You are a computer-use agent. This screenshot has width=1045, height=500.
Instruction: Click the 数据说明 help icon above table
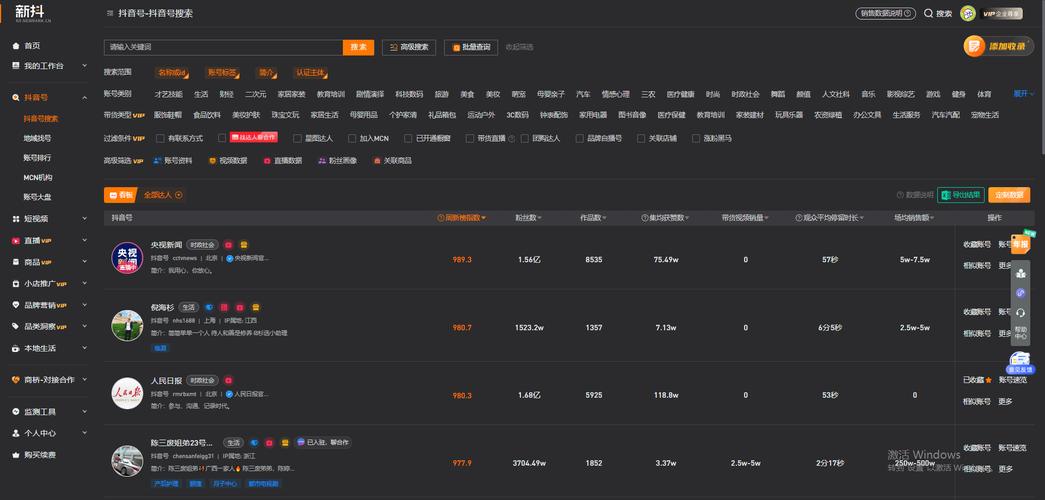[900, 195]
